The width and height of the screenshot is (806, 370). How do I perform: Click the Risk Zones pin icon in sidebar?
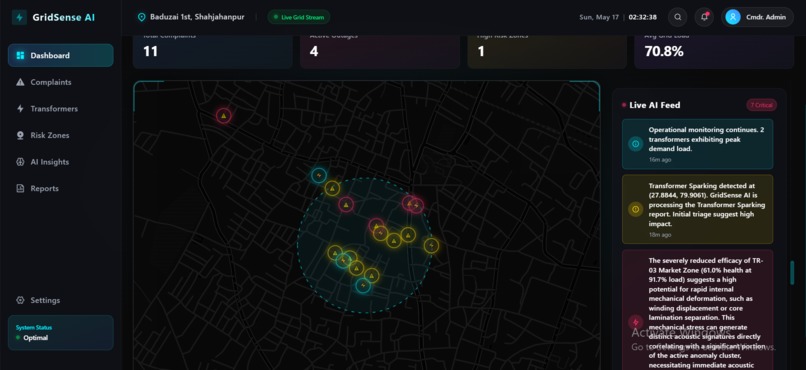(20, 135)
